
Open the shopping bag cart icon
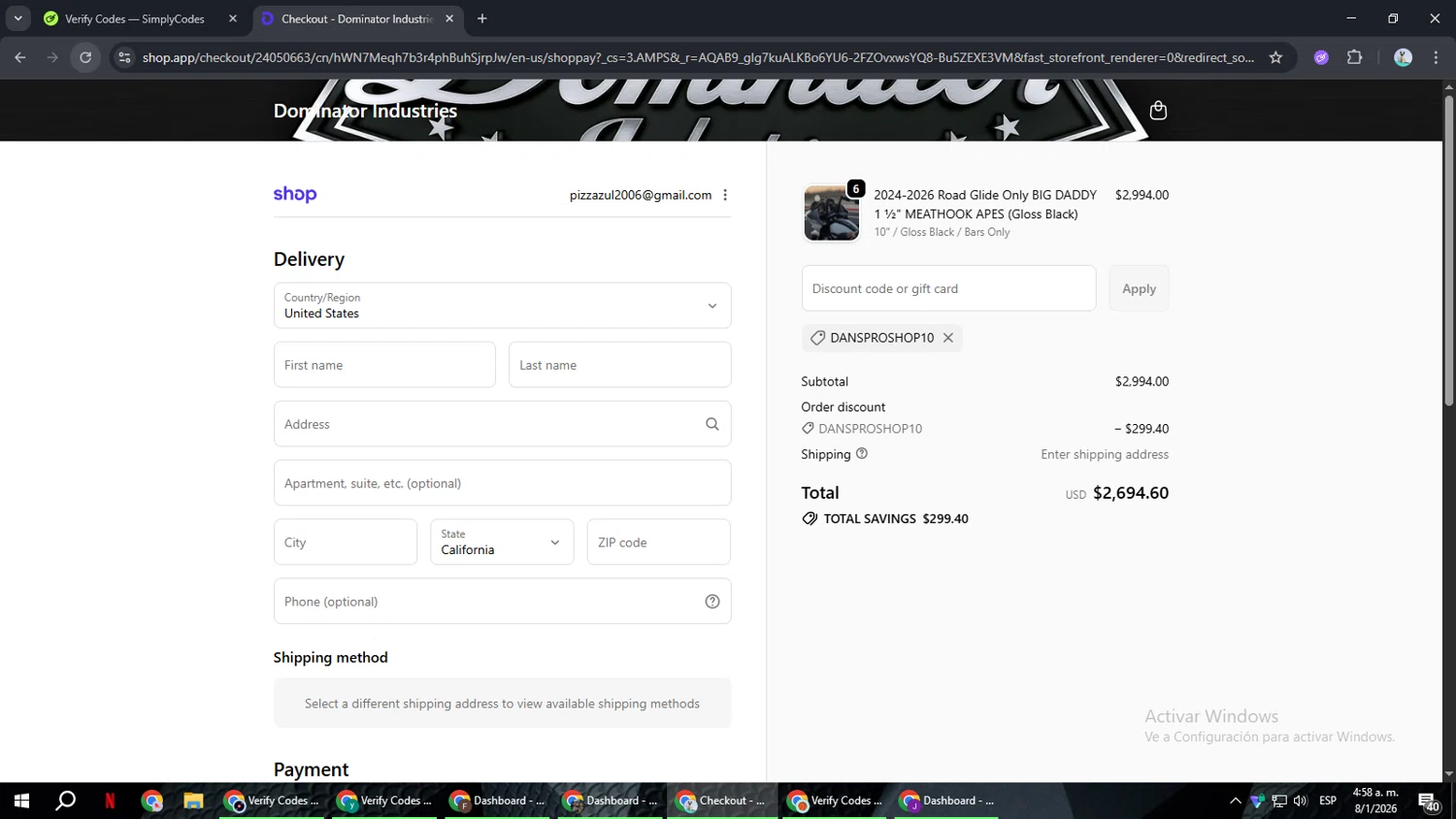pos(1158,111)
